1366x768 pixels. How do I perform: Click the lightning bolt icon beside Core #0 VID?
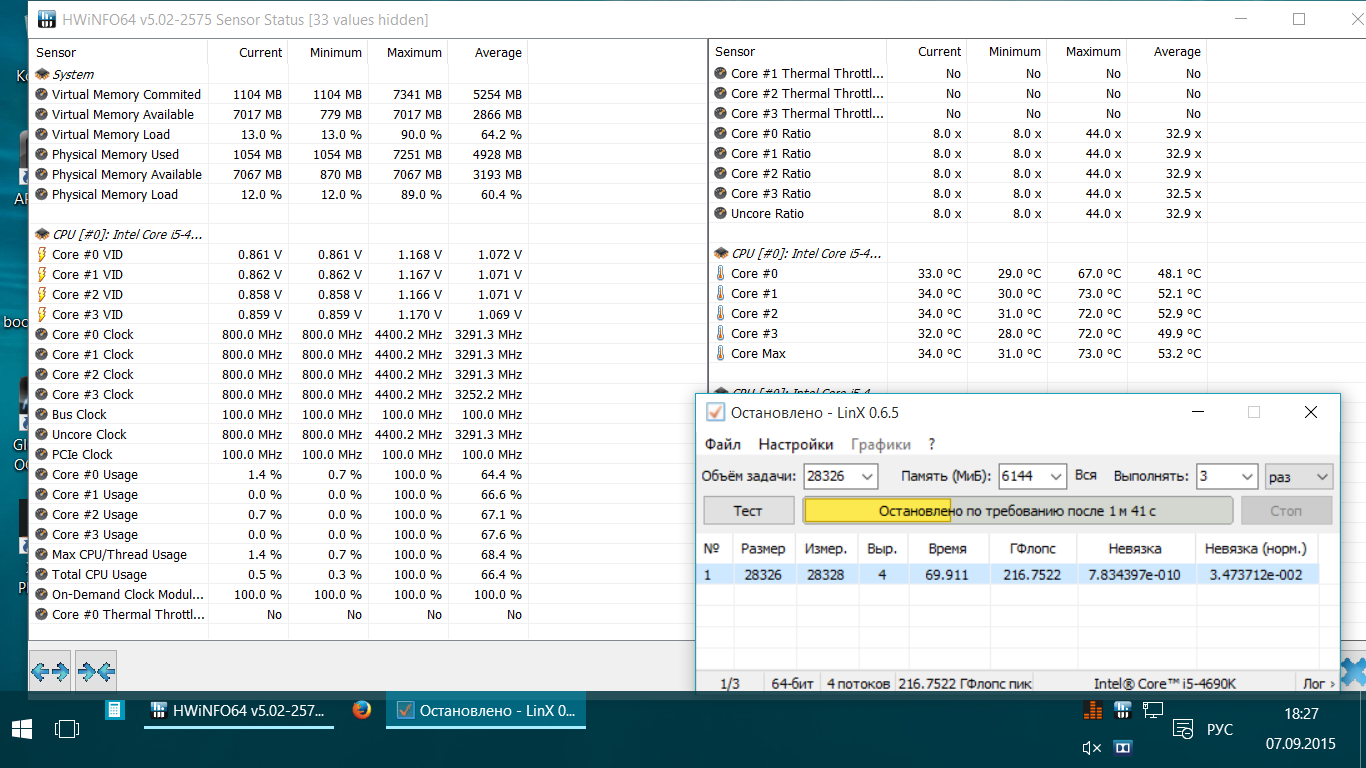[x=41, y=254]
